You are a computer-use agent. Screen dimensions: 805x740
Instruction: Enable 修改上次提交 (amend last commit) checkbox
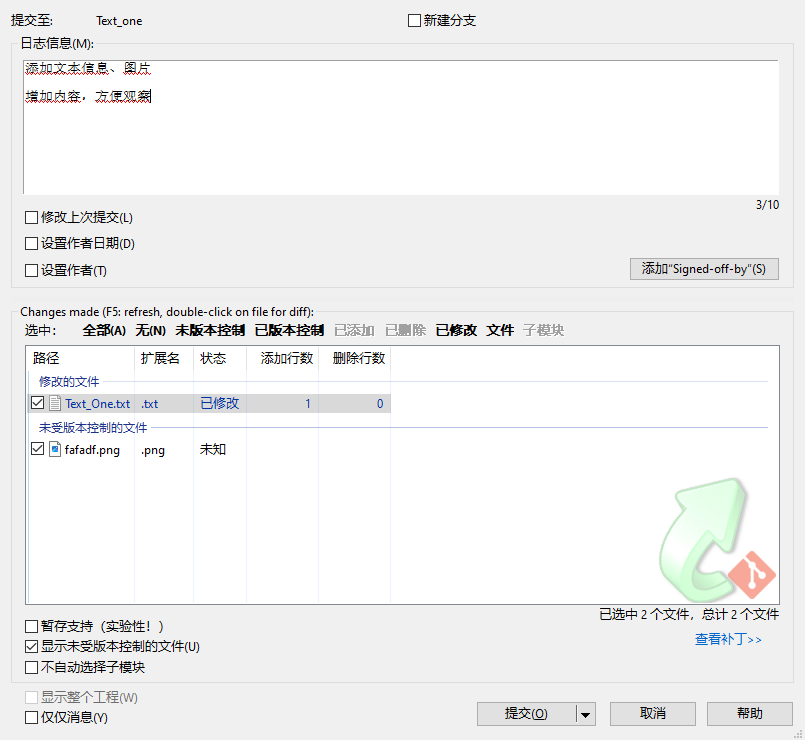32,218
